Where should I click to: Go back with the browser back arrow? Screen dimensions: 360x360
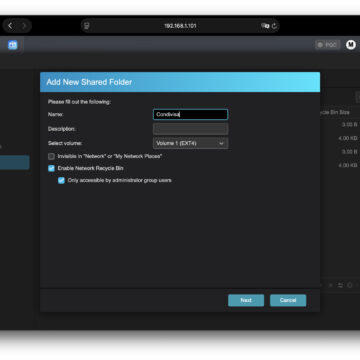coord(10,26)
